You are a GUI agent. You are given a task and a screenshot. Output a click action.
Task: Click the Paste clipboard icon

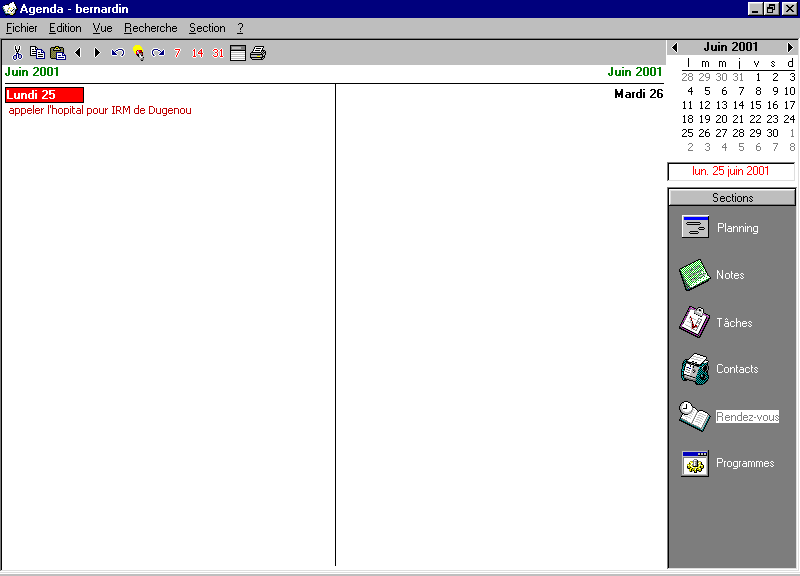[x=58, y=53]
